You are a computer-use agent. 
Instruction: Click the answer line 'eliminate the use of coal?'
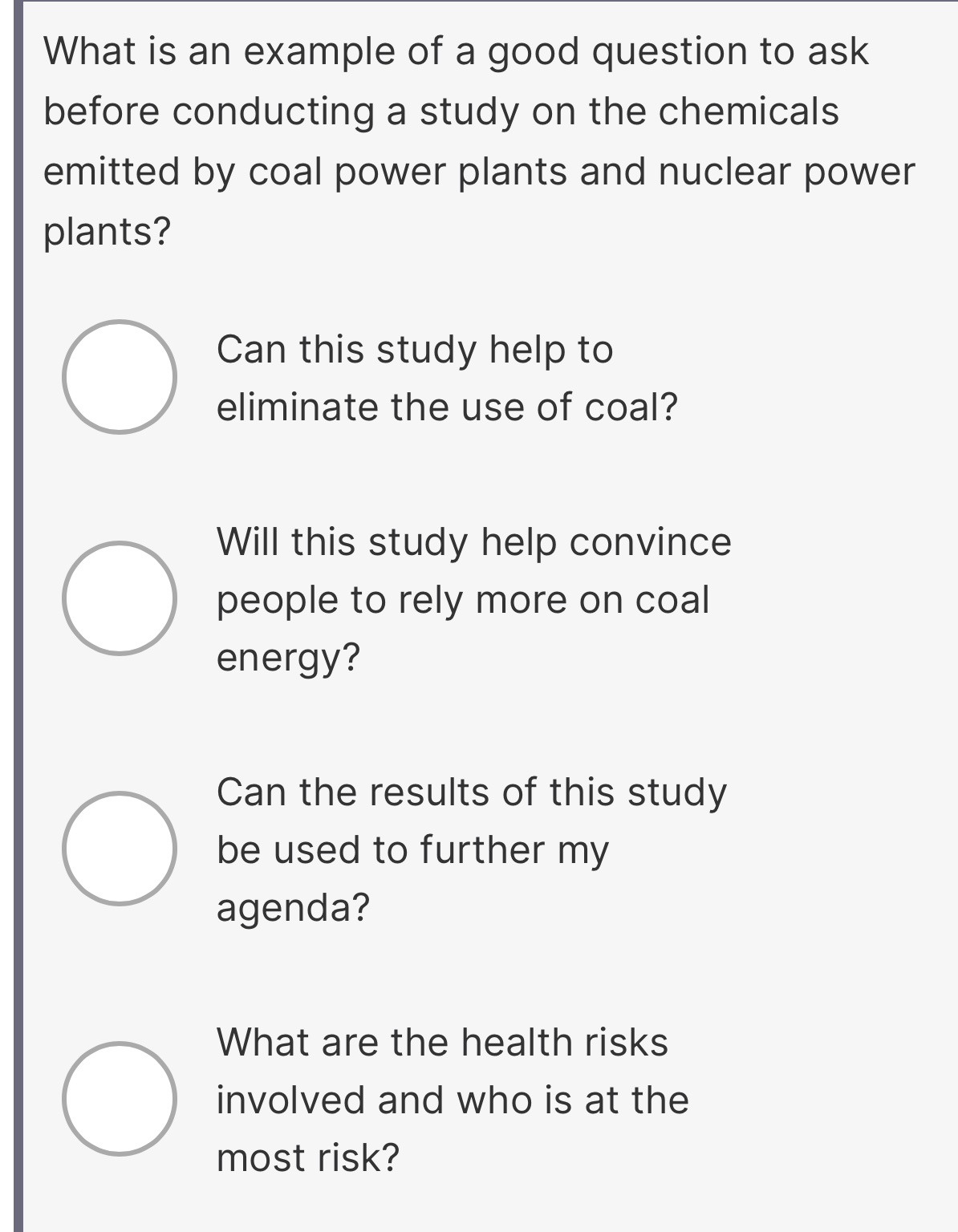click(447, 407)
